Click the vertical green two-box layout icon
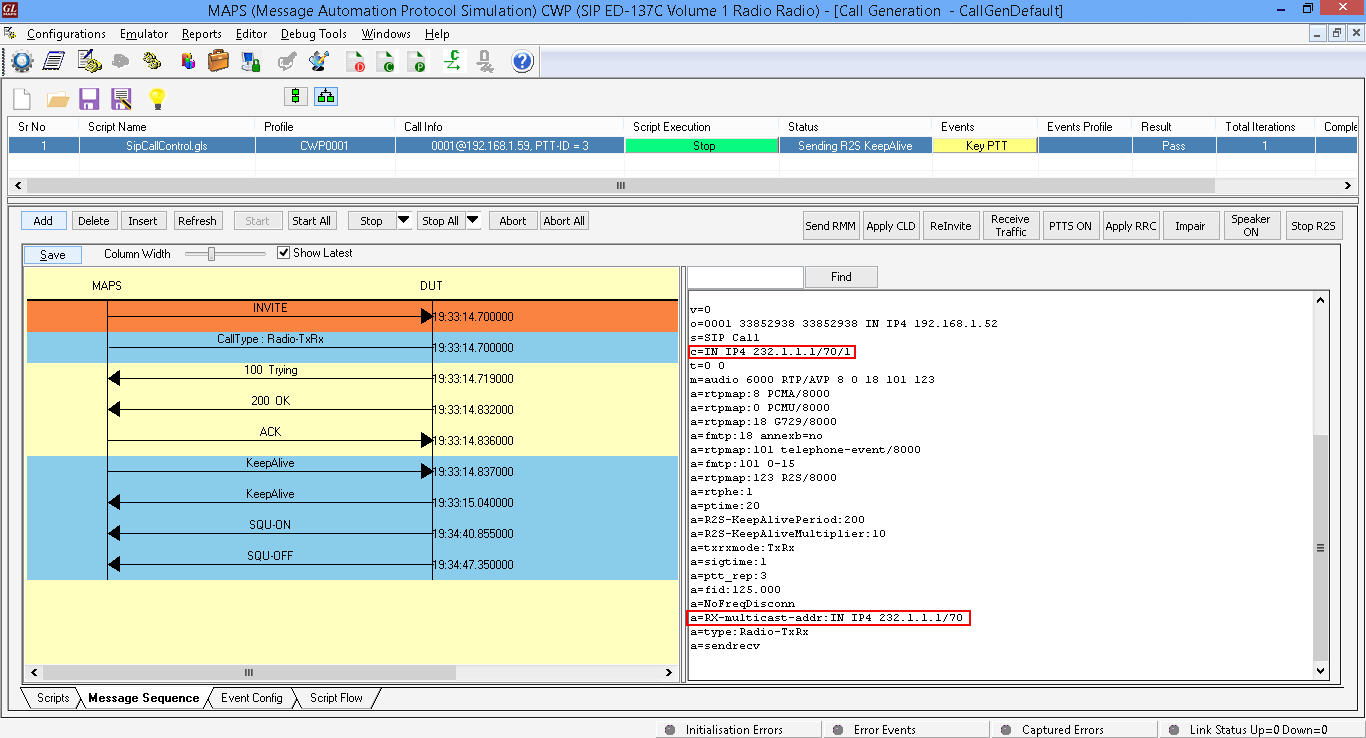Viewport: 1366px width, 738px height. tap(295, 97)
